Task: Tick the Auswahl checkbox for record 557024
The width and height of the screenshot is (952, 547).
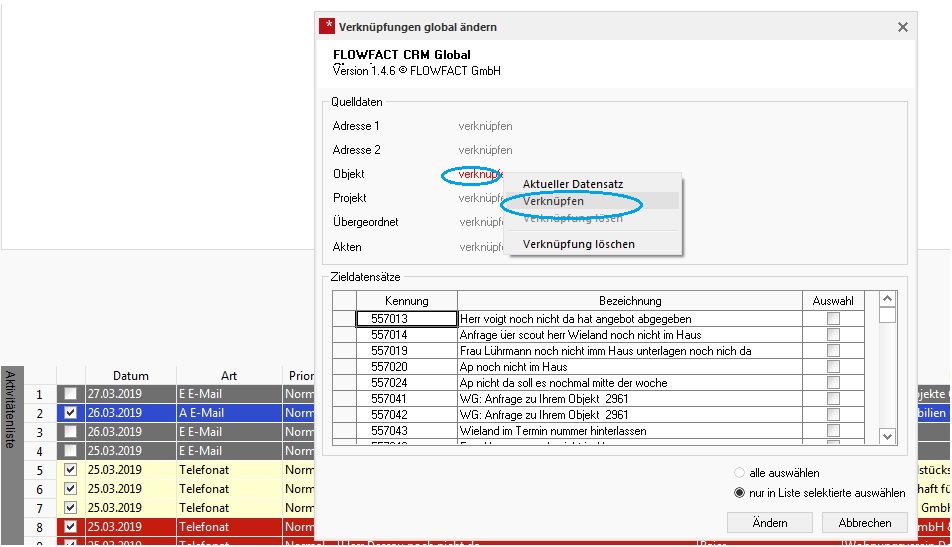Action: [833, 382]
